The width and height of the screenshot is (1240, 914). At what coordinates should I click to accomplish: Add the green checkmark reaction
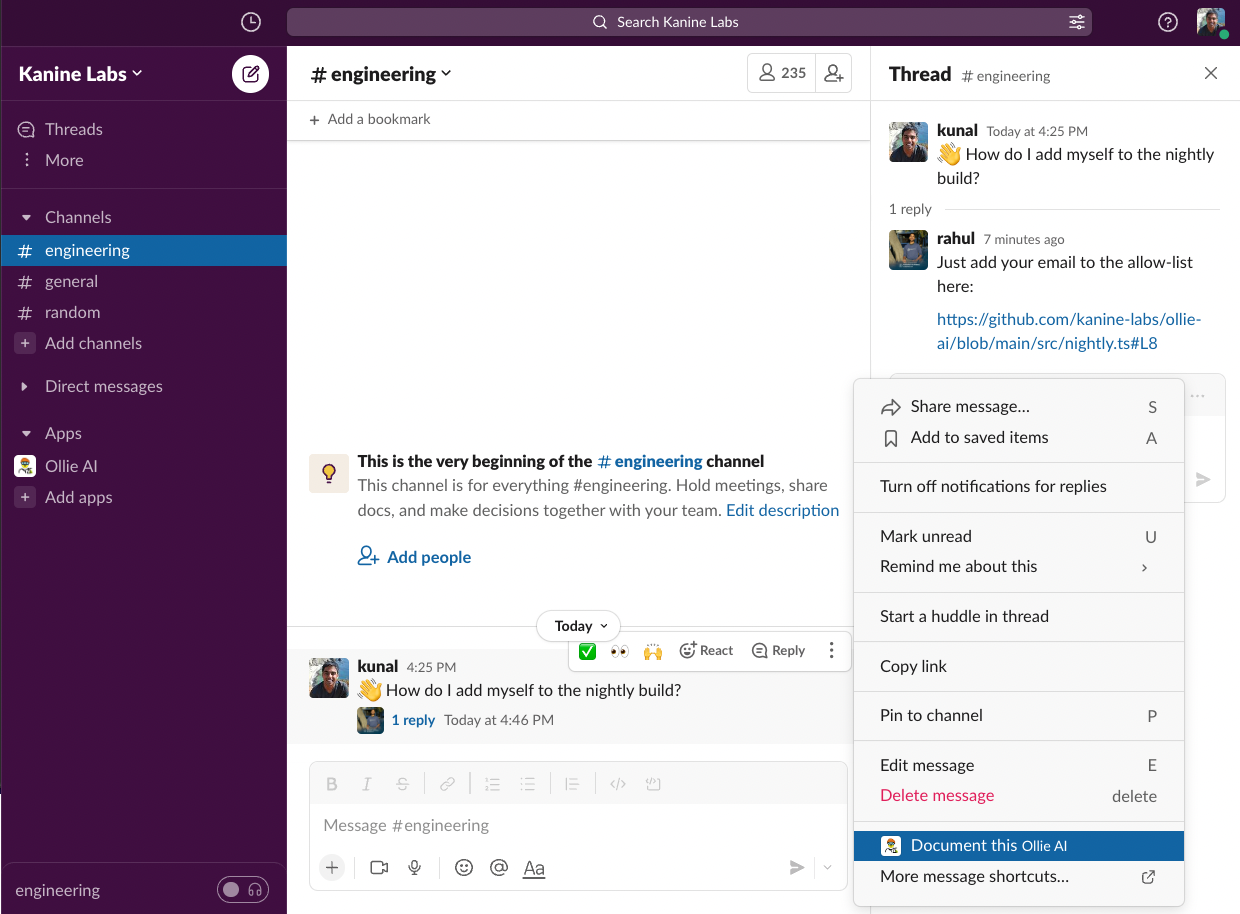588,651
